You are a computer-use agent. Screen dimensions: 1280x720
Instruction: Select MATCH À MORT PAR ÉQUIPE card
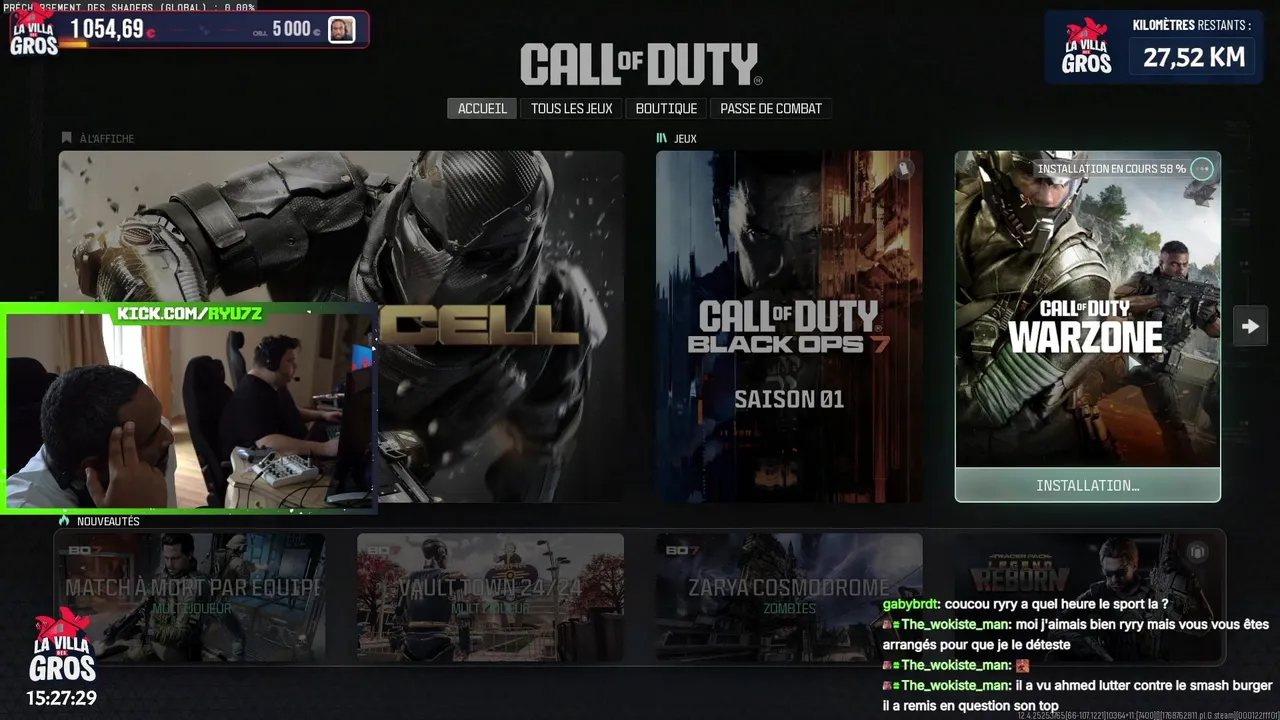coord(191,597)
